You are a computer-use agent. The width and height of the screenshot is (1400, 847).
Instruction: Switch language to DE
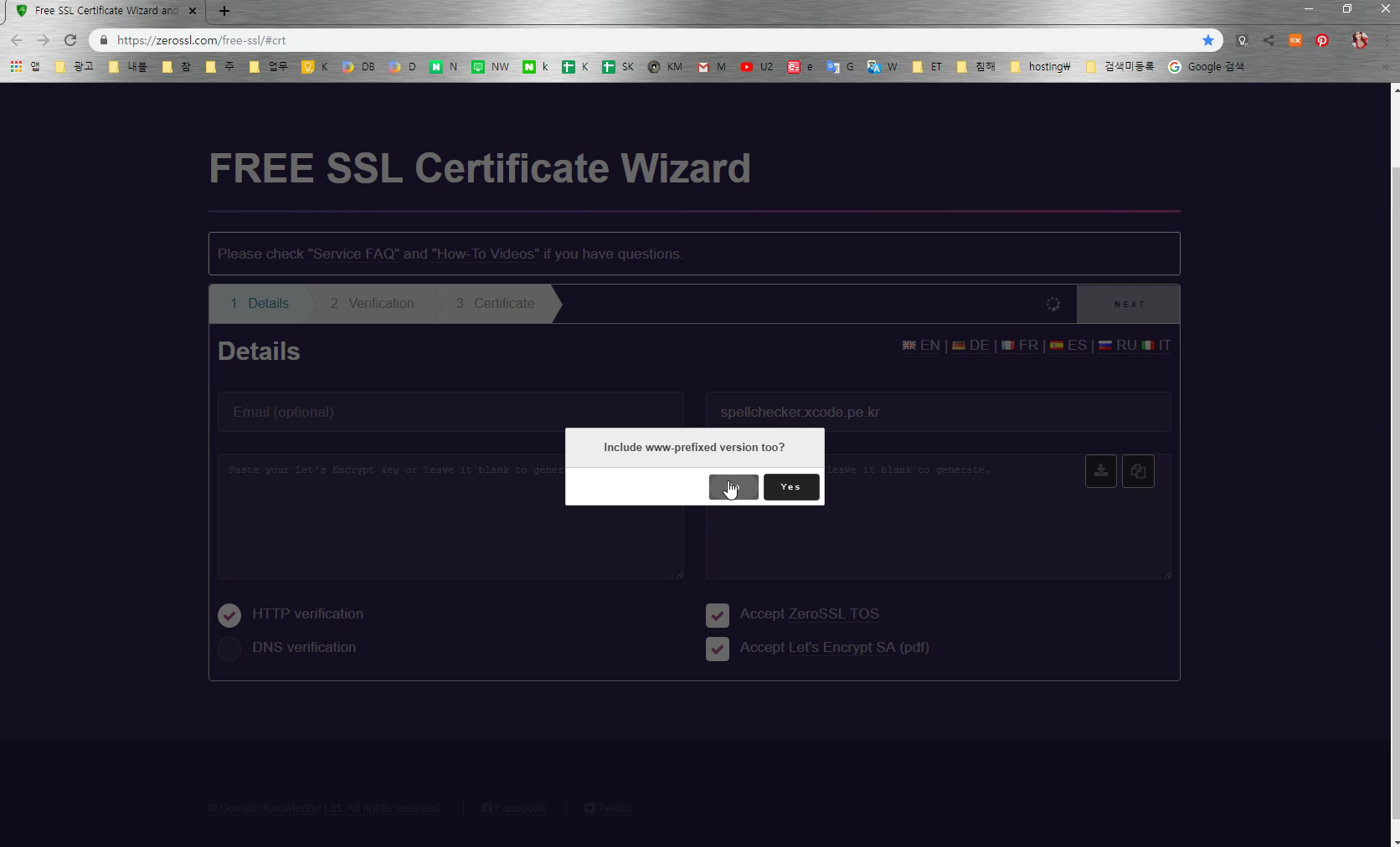click(x=970, y=345)
